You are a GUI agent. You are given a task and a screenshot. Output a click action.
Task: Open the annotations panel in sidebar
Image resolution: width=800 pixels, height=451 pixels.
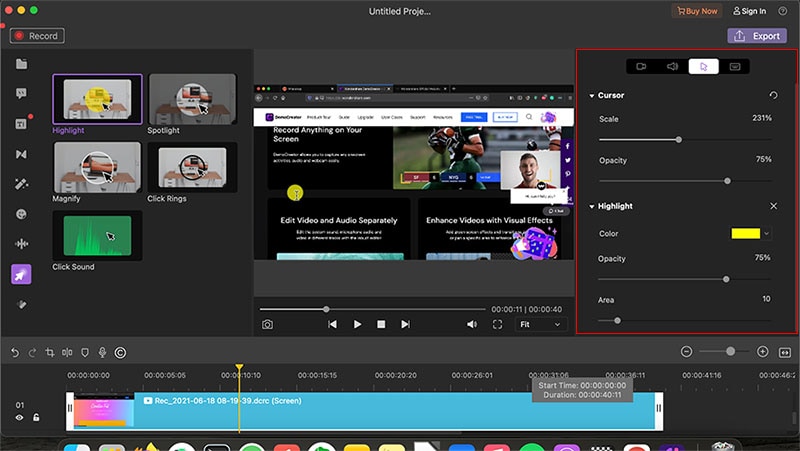pos(21,93)
